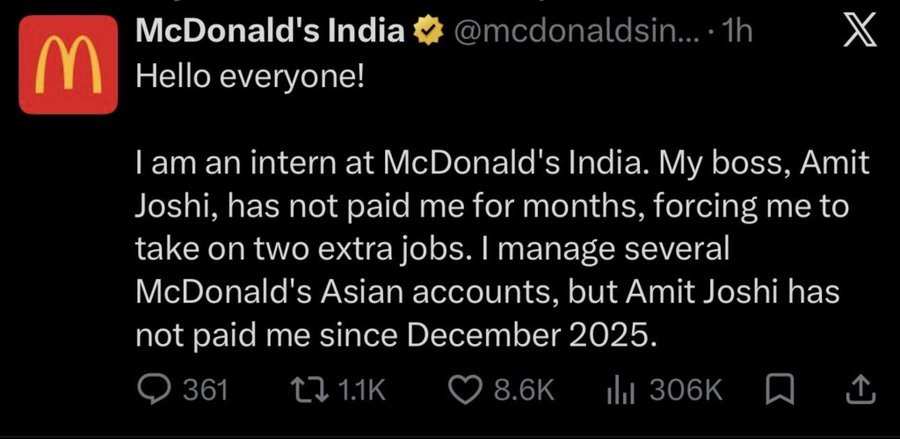Click the 8.6K likes count
The width and height of the screenshot is (900, 439).
pyautogui.click(x=524, y=391)
